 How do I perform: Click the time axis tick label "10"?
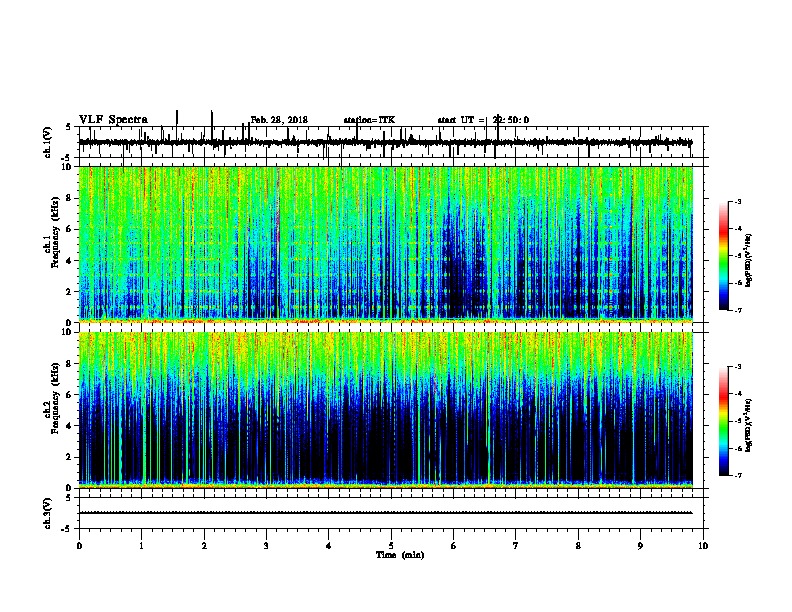(x=703, y=546)
